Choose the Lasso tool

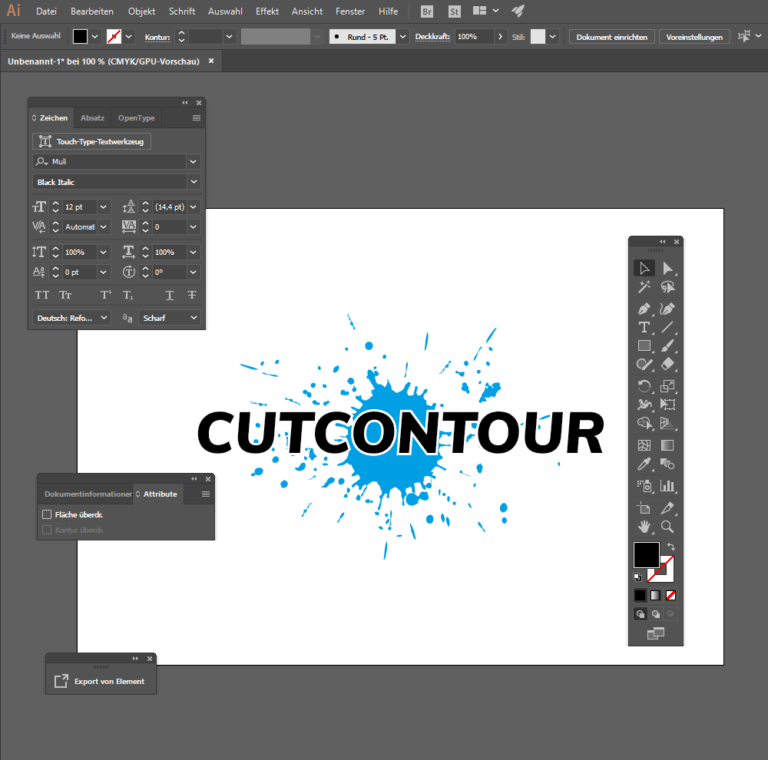pos(667,287)
